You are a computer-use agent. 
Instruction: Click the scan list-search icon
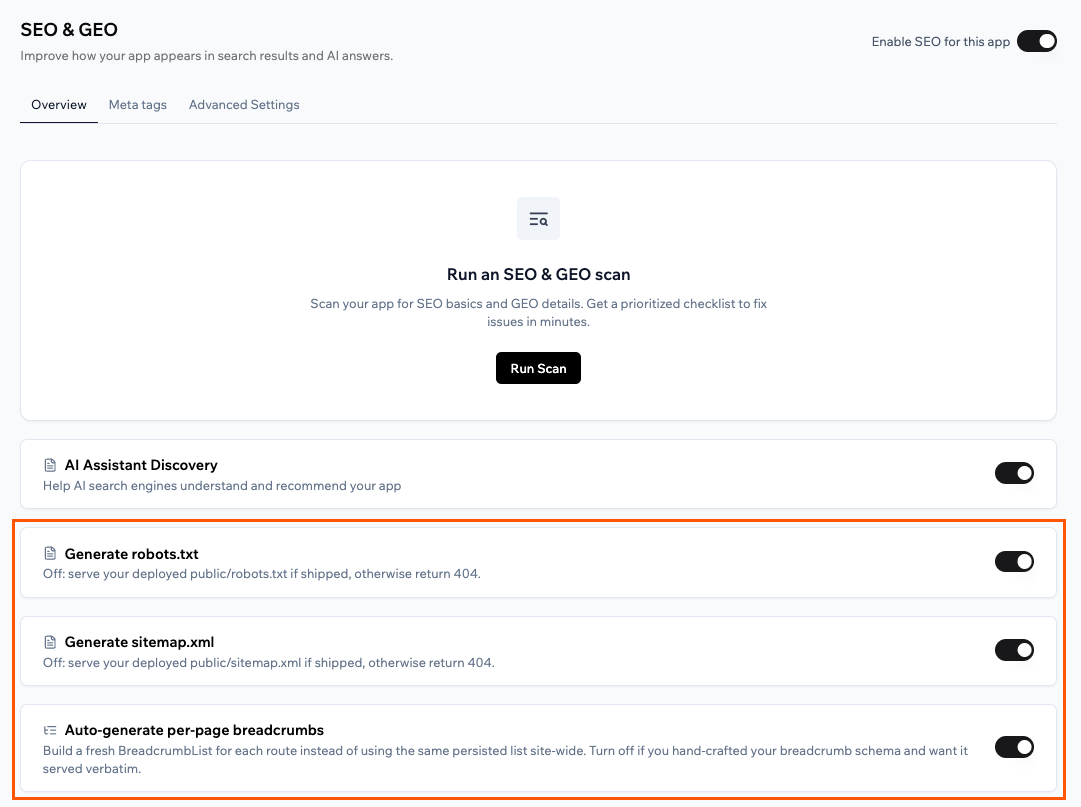(538, 219)
